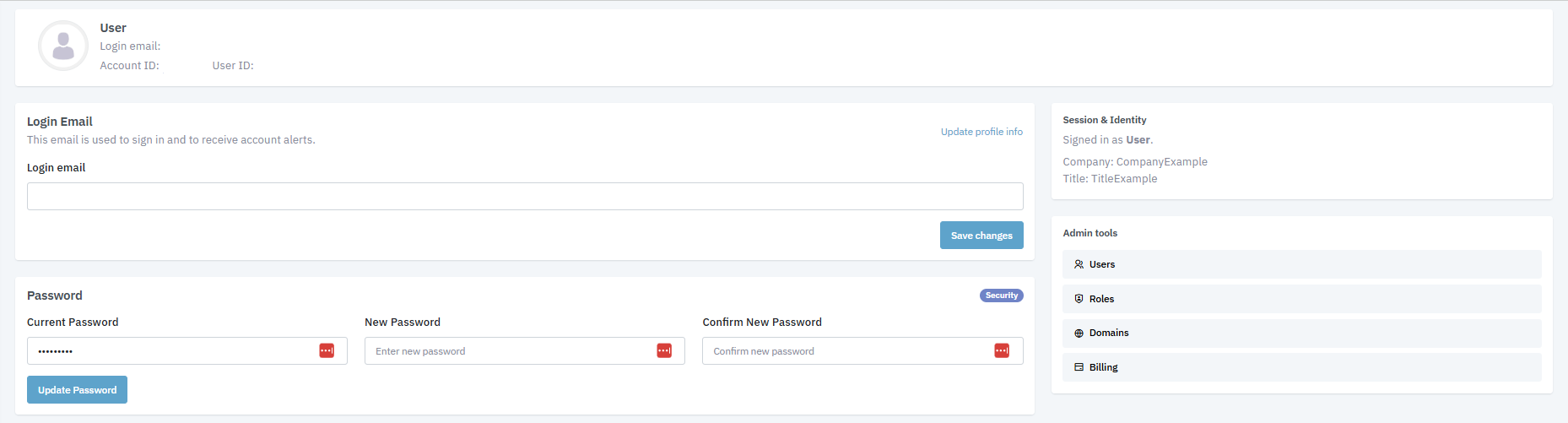Click the Billing card icon
This screenshot has width=1568, height=423.
point(1079,367)
